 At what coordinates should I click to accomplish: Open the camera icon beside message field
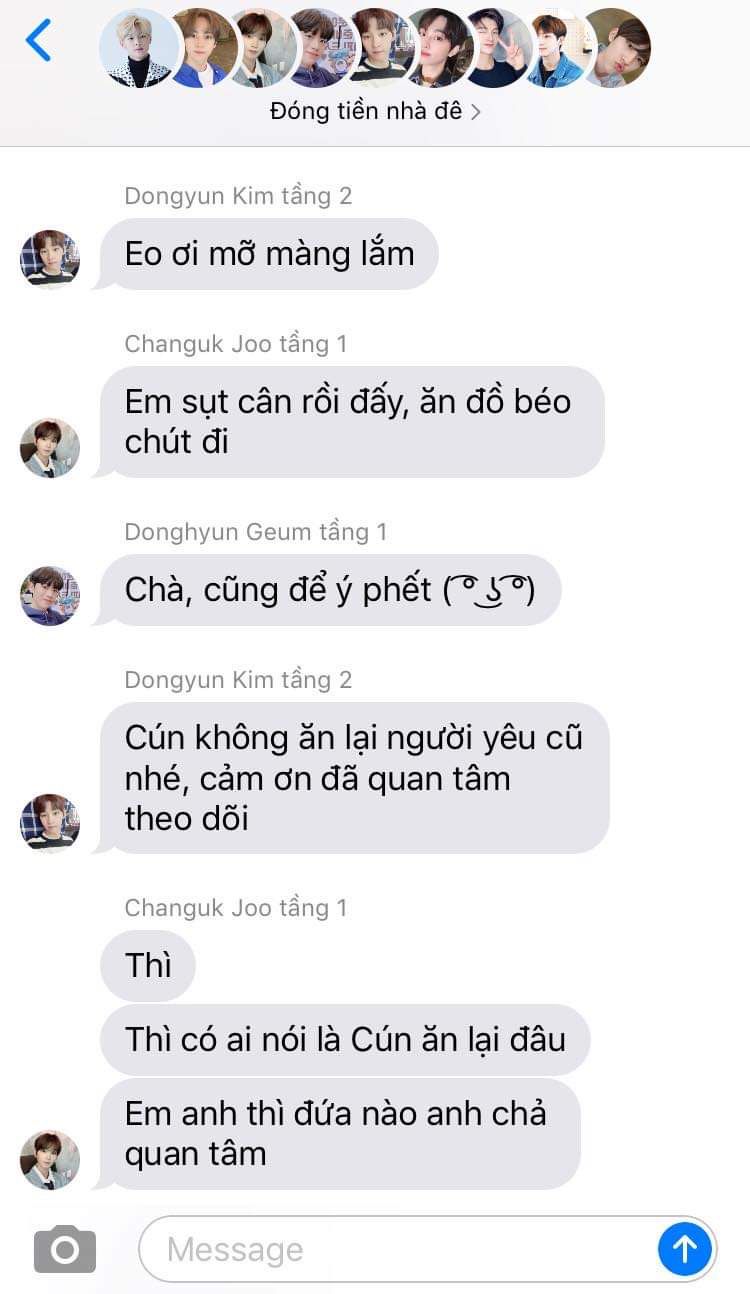click(65, 1249)
